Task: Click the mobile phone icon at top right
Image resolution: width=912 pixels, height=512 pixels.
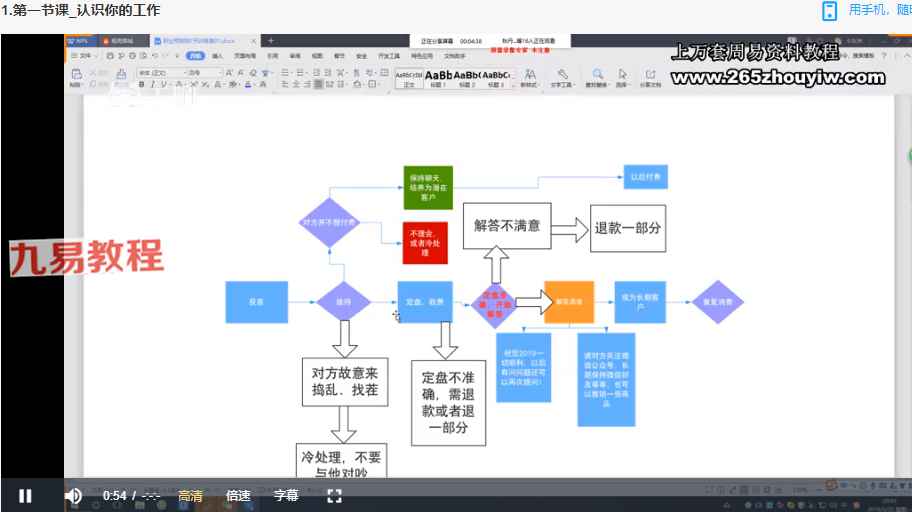Action: (x=829, y=11)
